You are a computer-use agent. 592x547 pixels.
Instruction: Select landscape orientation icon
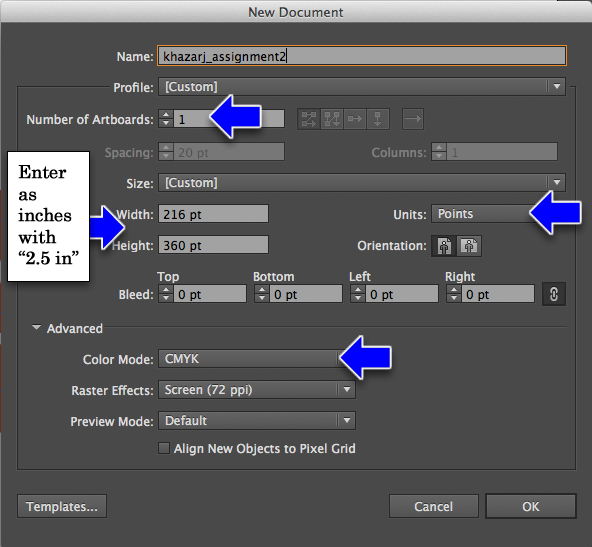[469, 246]
